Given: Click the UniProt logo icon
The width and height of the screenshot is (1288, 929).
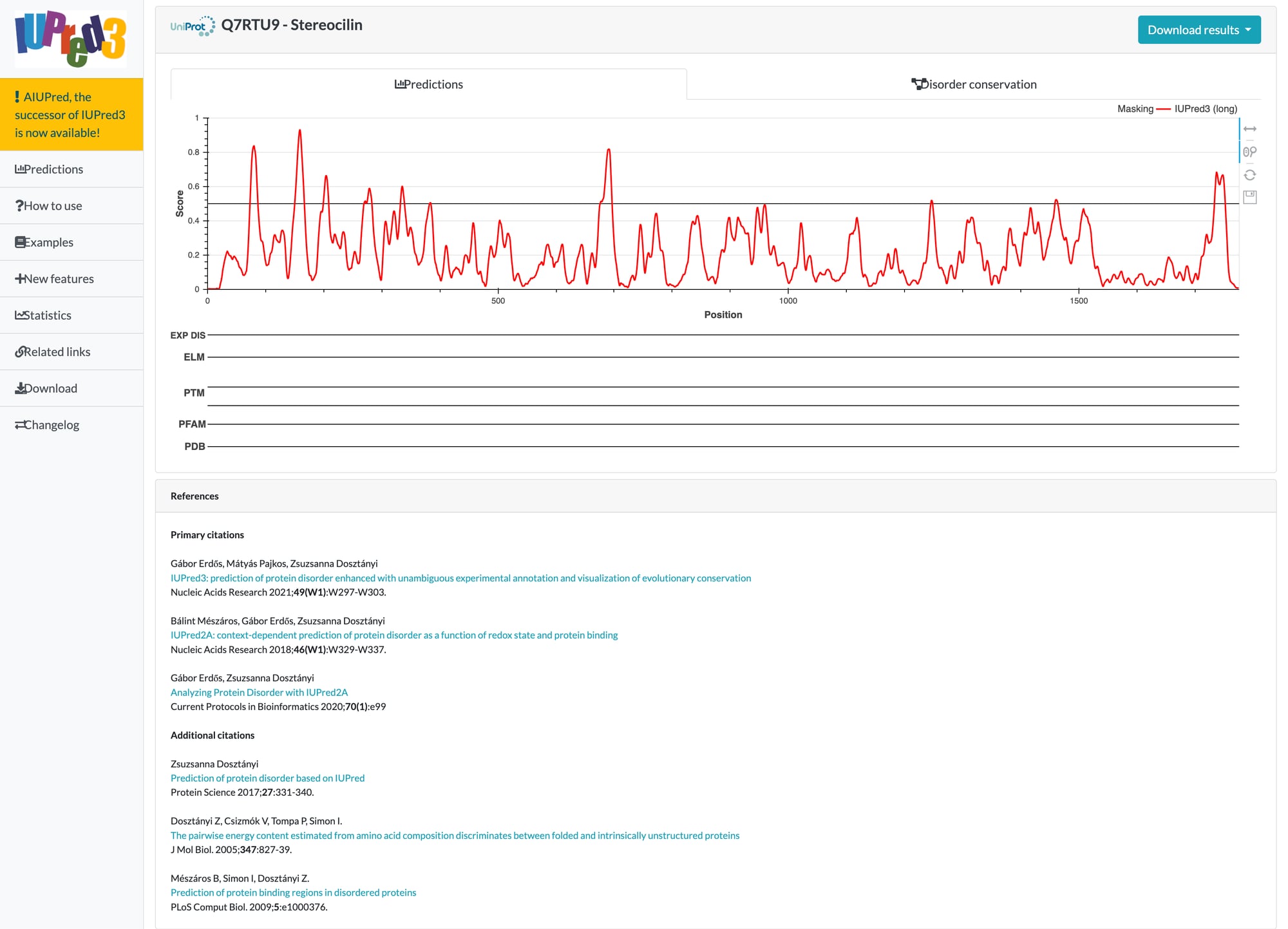Looking at the screenshot, I should click(193, 26).
